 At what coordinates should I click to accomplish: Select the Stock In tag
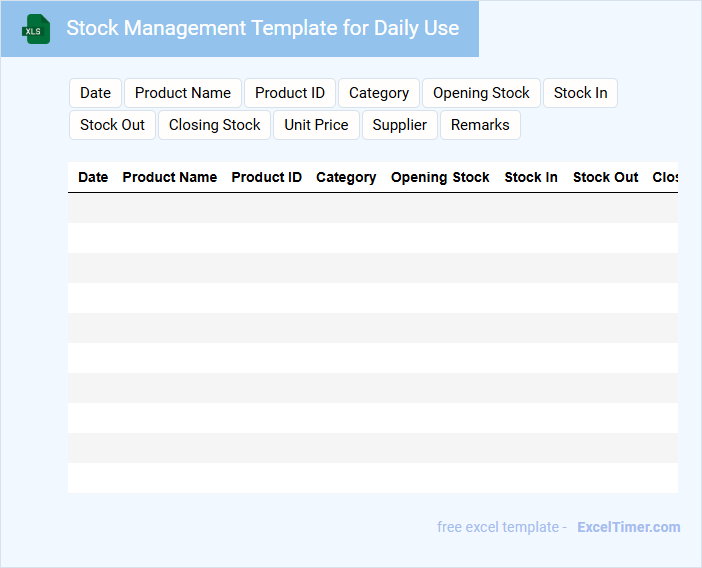pos(580,93)
